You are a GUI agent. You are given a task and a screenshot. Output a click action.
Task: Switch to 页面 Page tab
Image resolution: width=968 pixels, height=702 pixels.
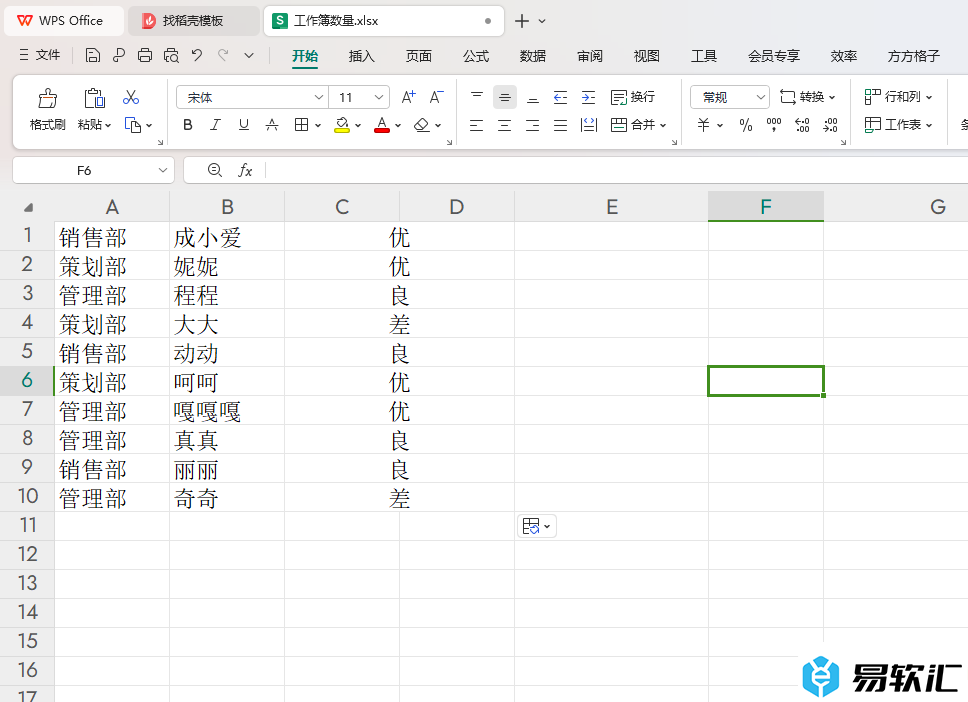coord(419,56)
